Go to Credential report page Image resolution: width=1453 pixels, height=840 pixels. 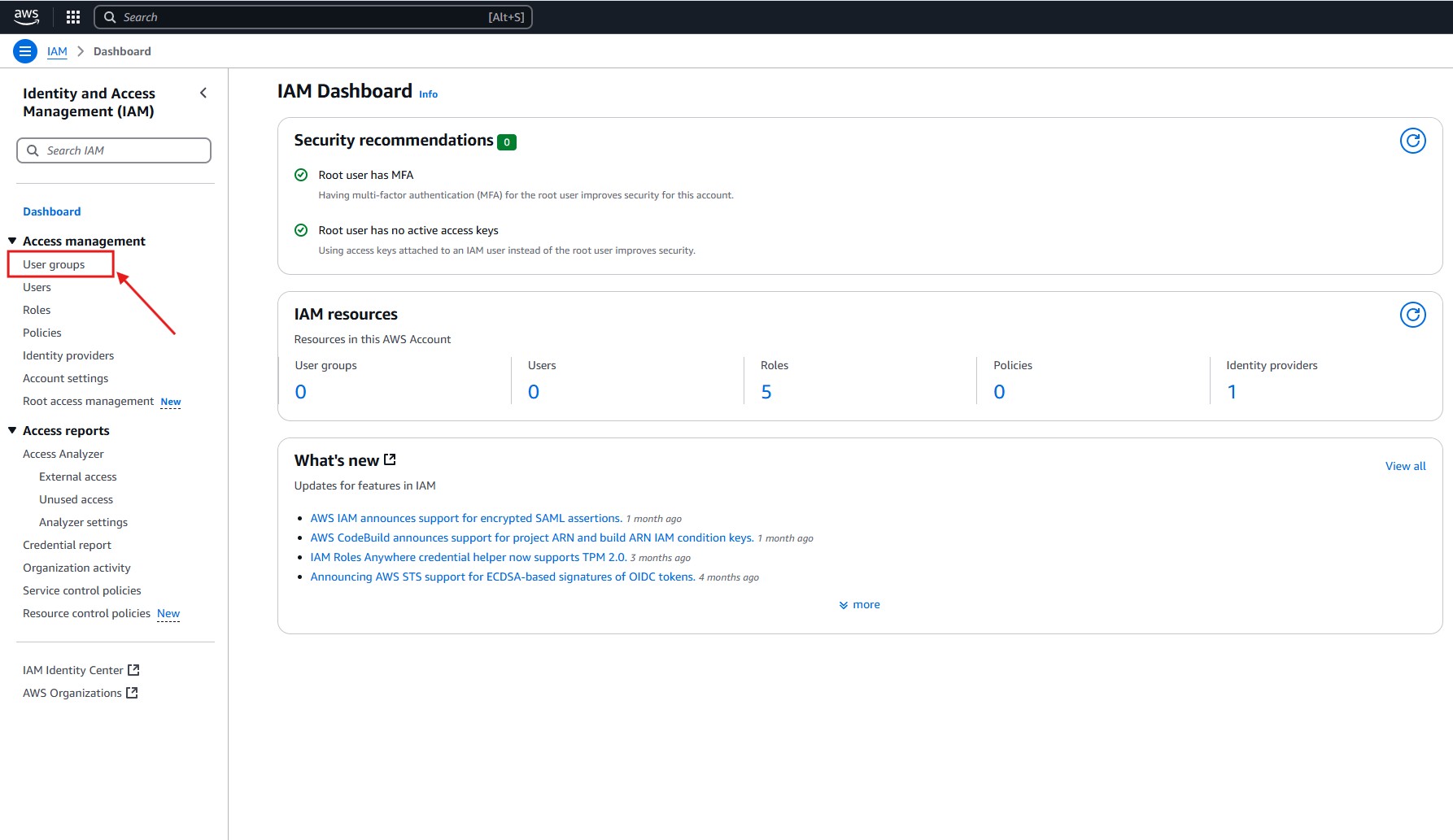click(67, 545)
